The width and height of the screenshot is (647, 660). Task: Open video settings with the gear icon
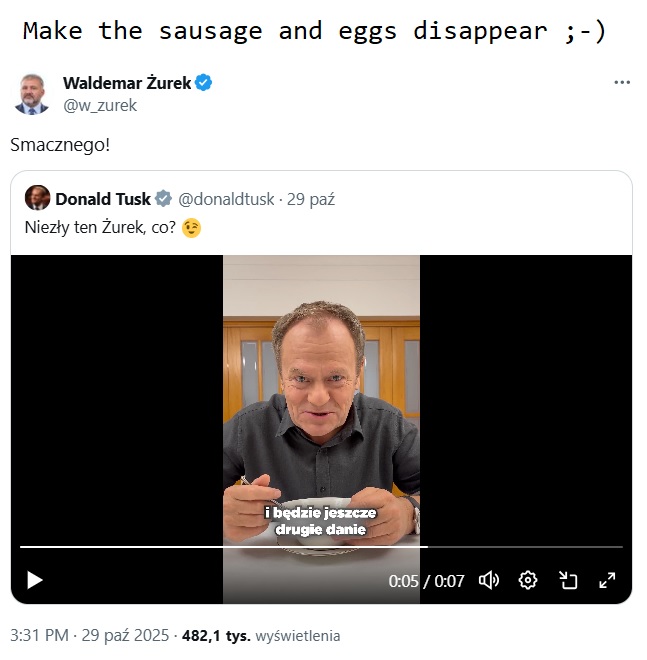tap(528, 580)
